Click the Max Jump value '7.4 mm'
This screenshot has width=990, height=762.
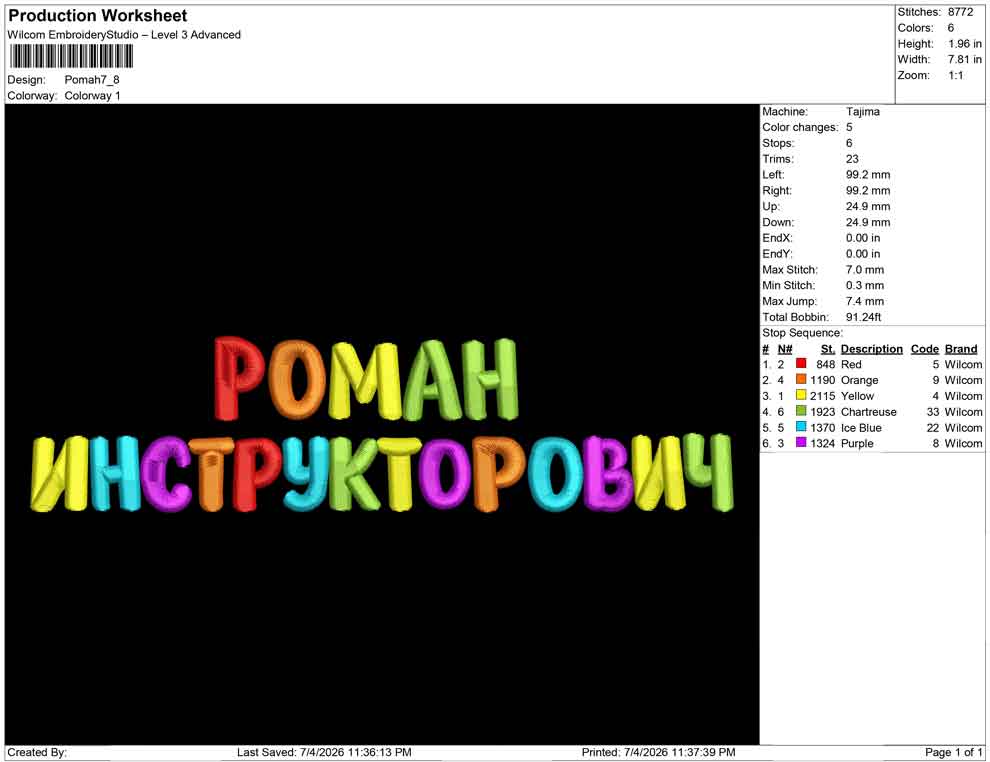click(865, 301)
